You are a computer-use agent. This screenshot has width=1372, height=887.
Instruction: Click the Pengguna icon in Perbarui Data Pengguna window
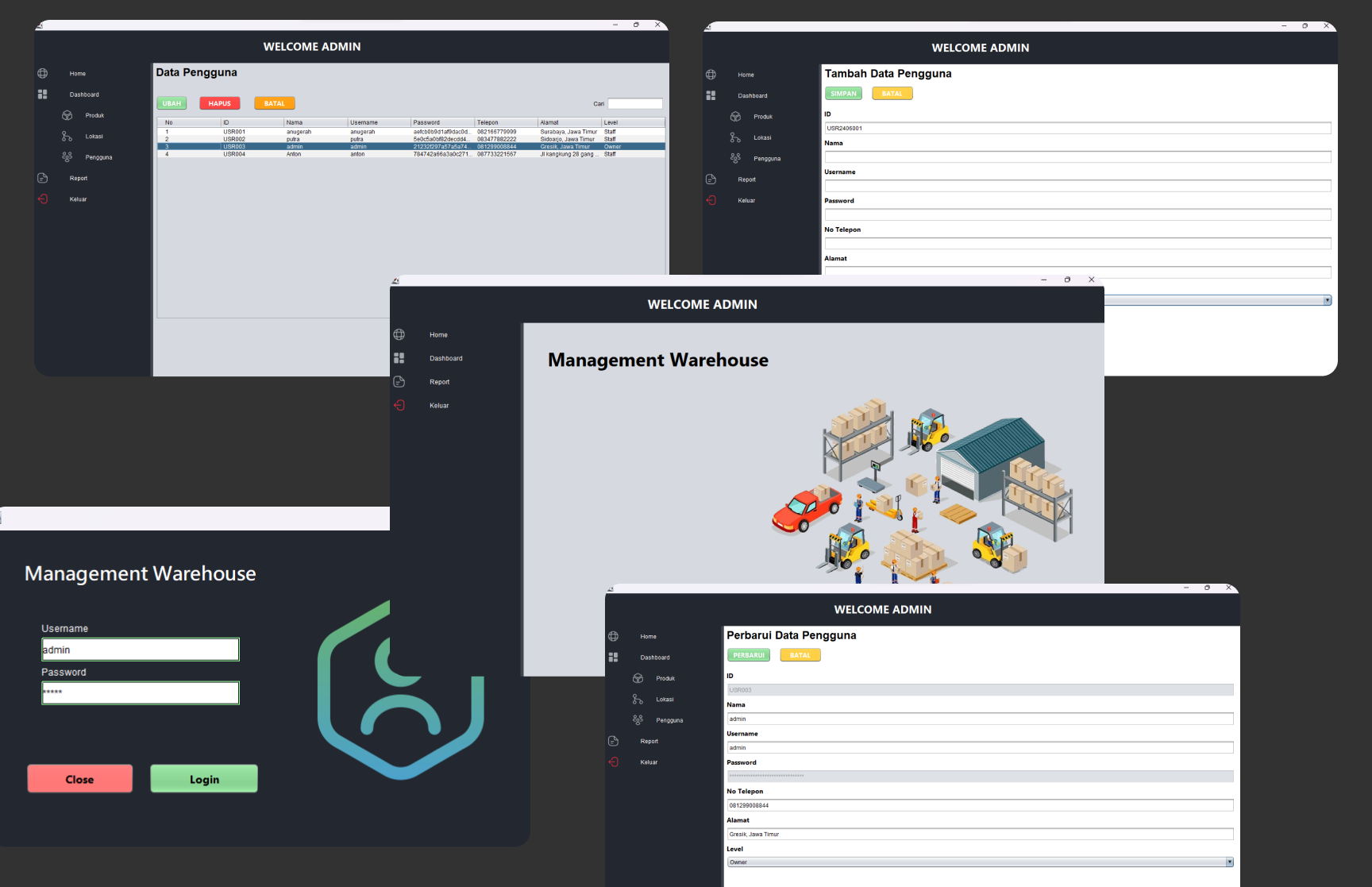pyautogui.click(x=638, y=720)
